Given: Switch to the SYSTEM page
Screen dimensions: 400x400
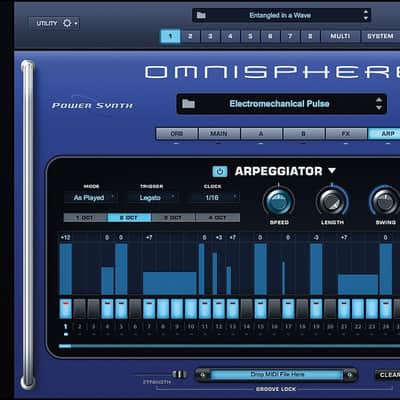Looking at the screenshot, I should (x=380, y=36).
